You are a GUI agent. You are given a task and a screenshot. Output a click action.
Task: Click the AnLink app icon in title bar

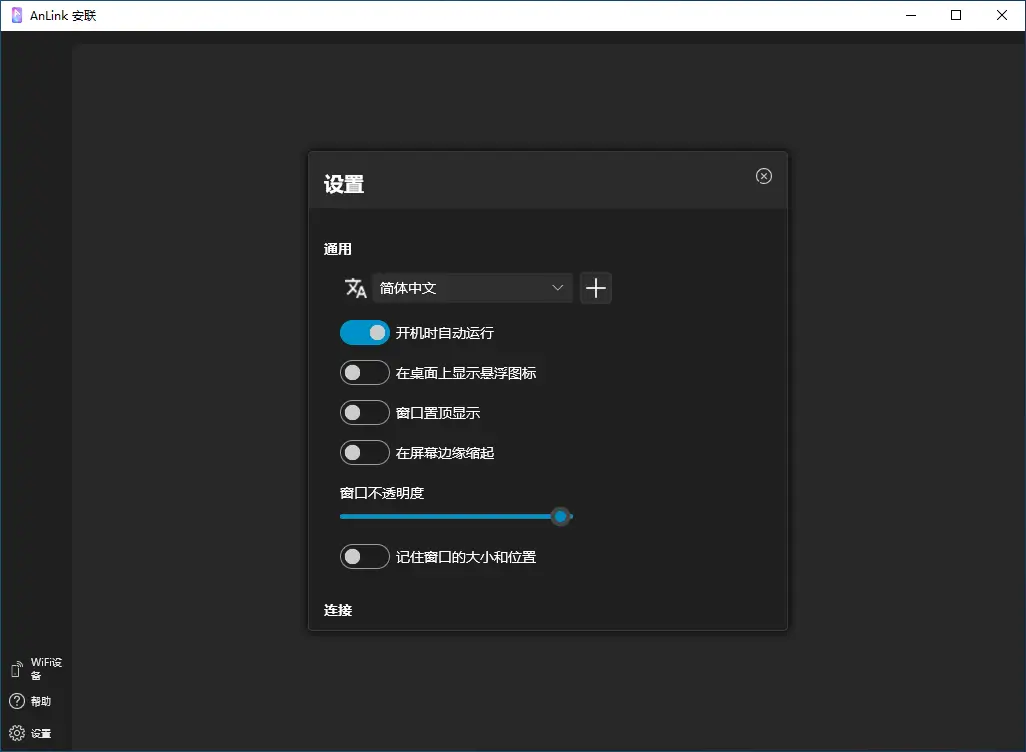pos(16,15)
